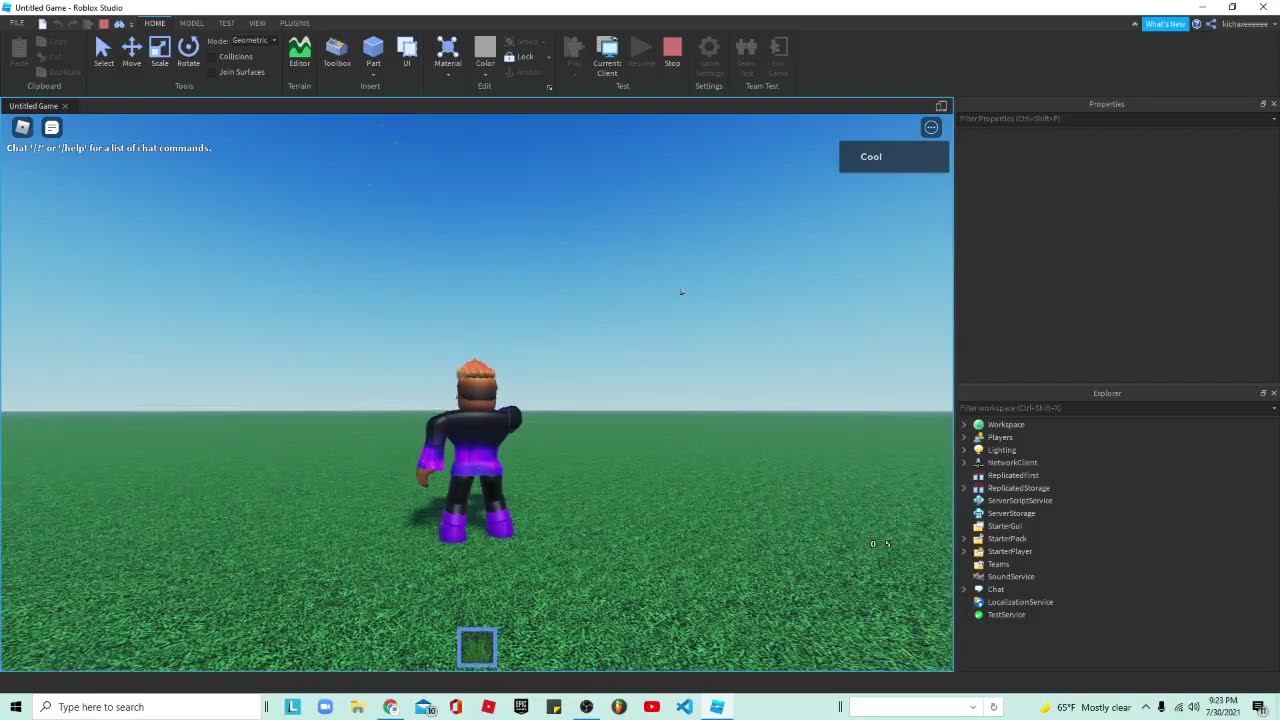Screen dimensions: 1280x720
Task: Switch to the MODEL ribbon tab
Action: (192, 23)
